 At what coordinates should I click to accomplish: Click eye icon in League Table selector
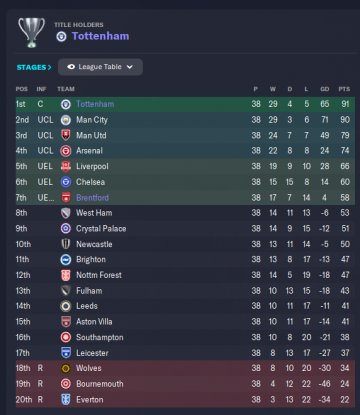tap(71, 67)
